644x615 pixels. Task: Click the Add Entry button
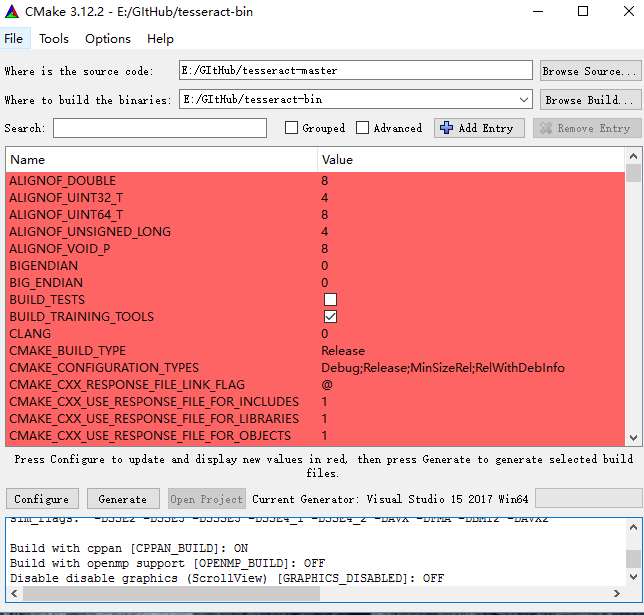pyautogui.click(x=479, y=128)
